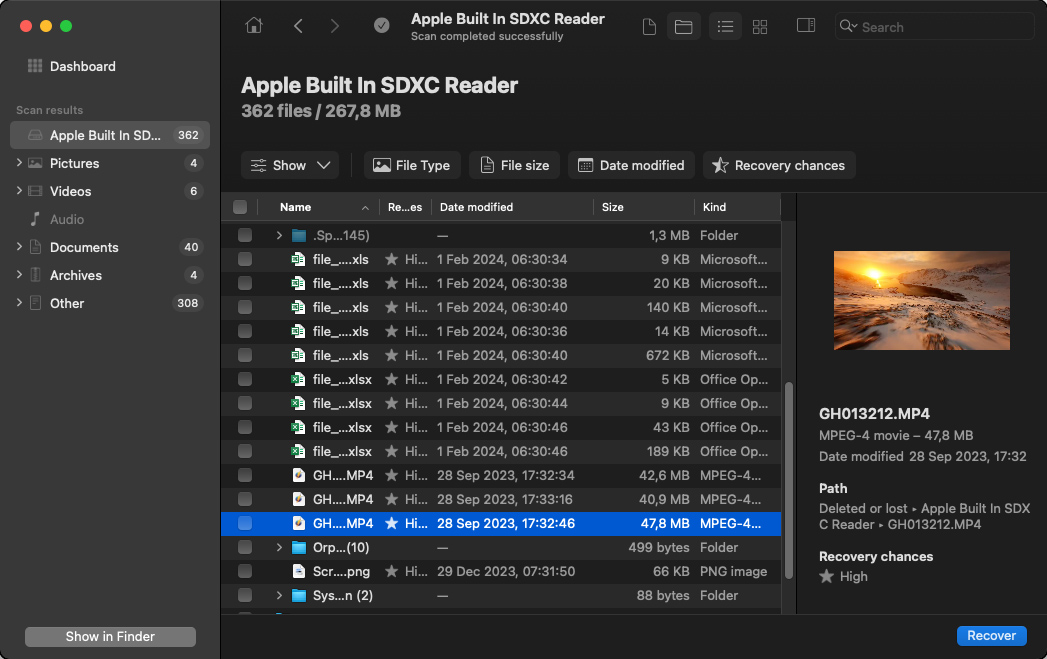This screenshot has width=1047, height=659.
Task: Expand the .Sp folder entry
Action: [279, 235]
